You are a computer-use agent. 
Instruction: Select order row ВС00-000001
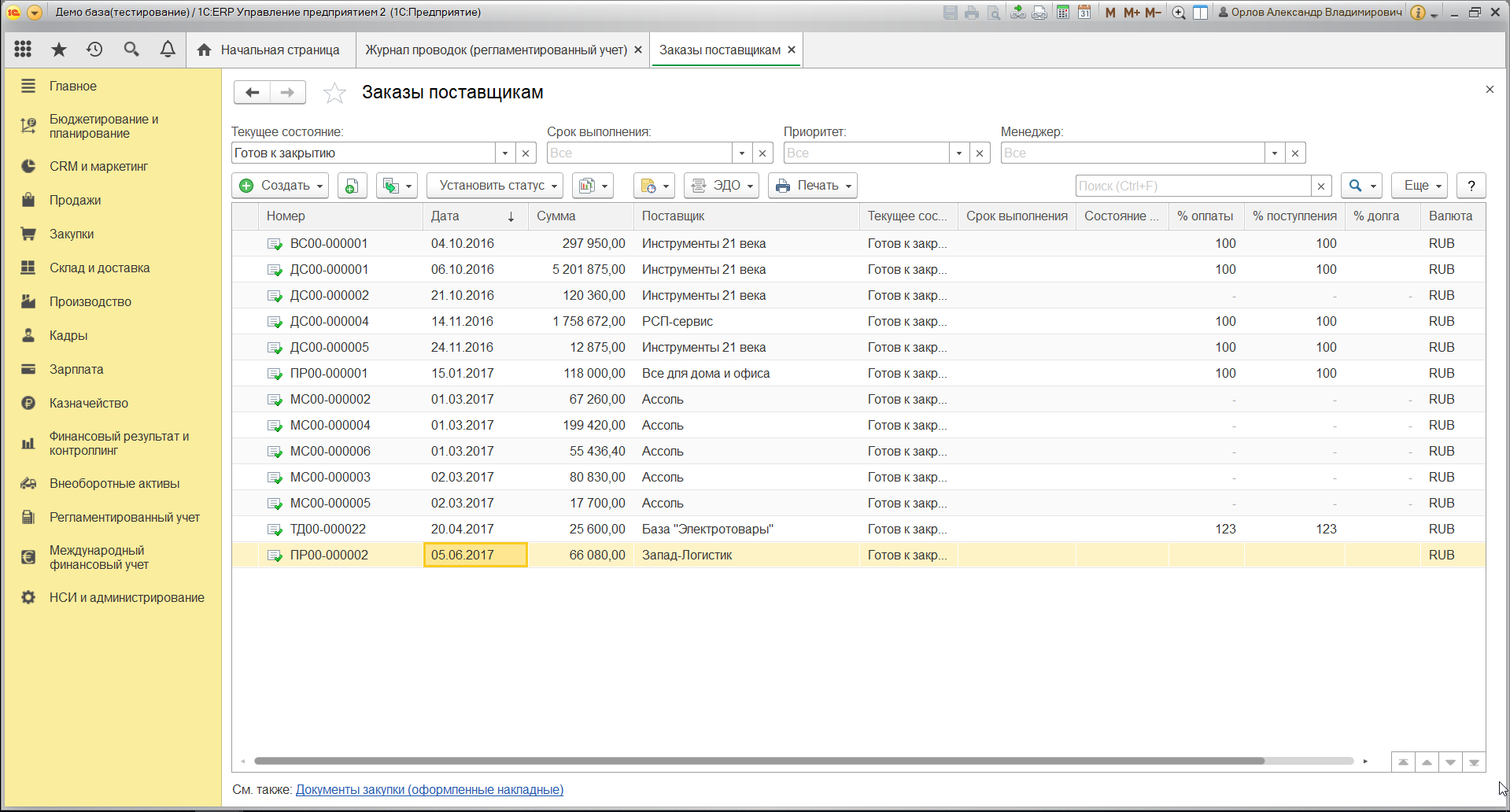pyautogui.click(x=858, y=243)
